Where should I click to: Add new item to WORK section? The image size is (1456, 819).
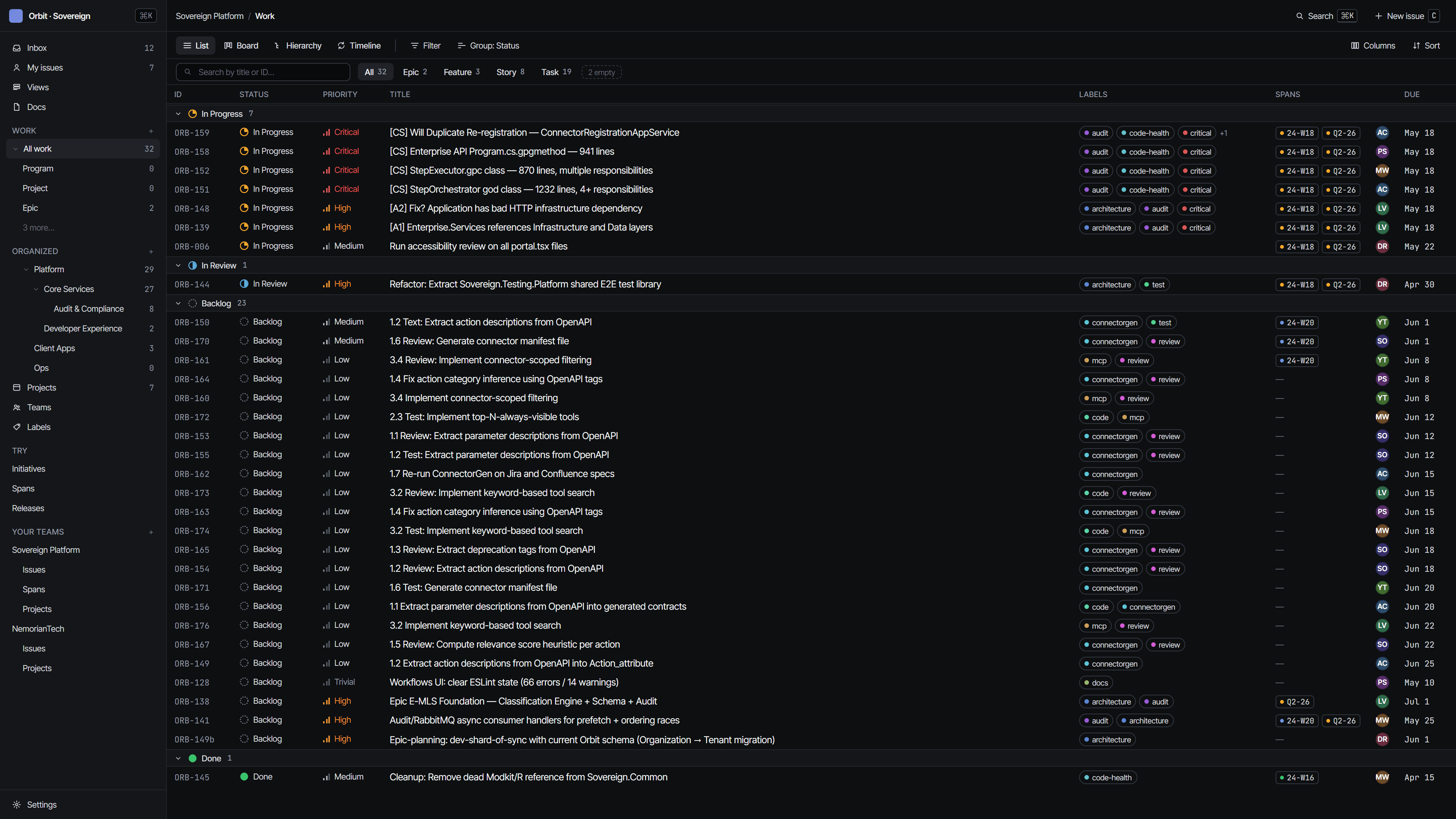[151, 131]
